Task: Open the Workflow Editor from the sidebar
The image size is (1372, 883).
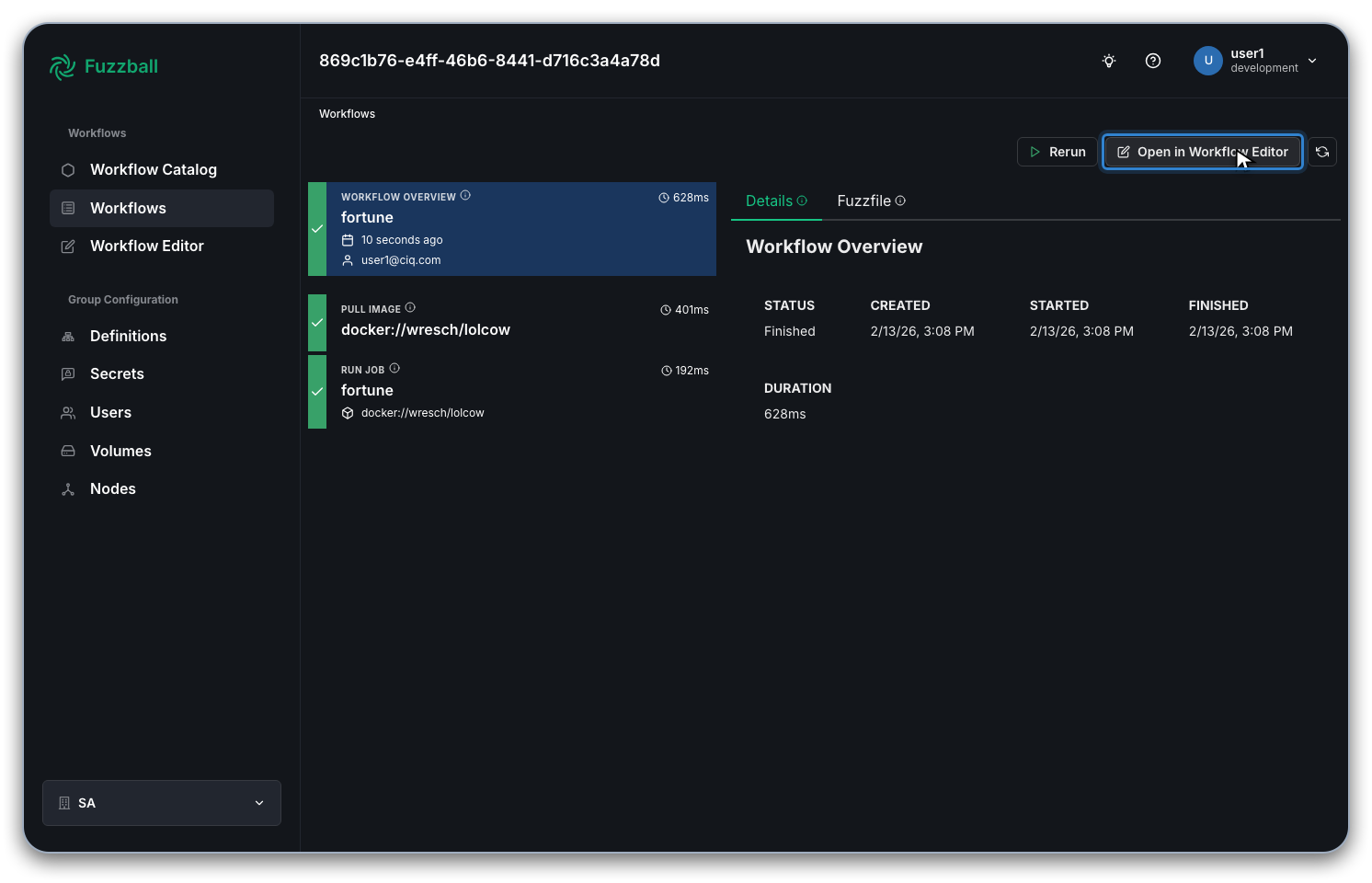Action: [146, 246]
